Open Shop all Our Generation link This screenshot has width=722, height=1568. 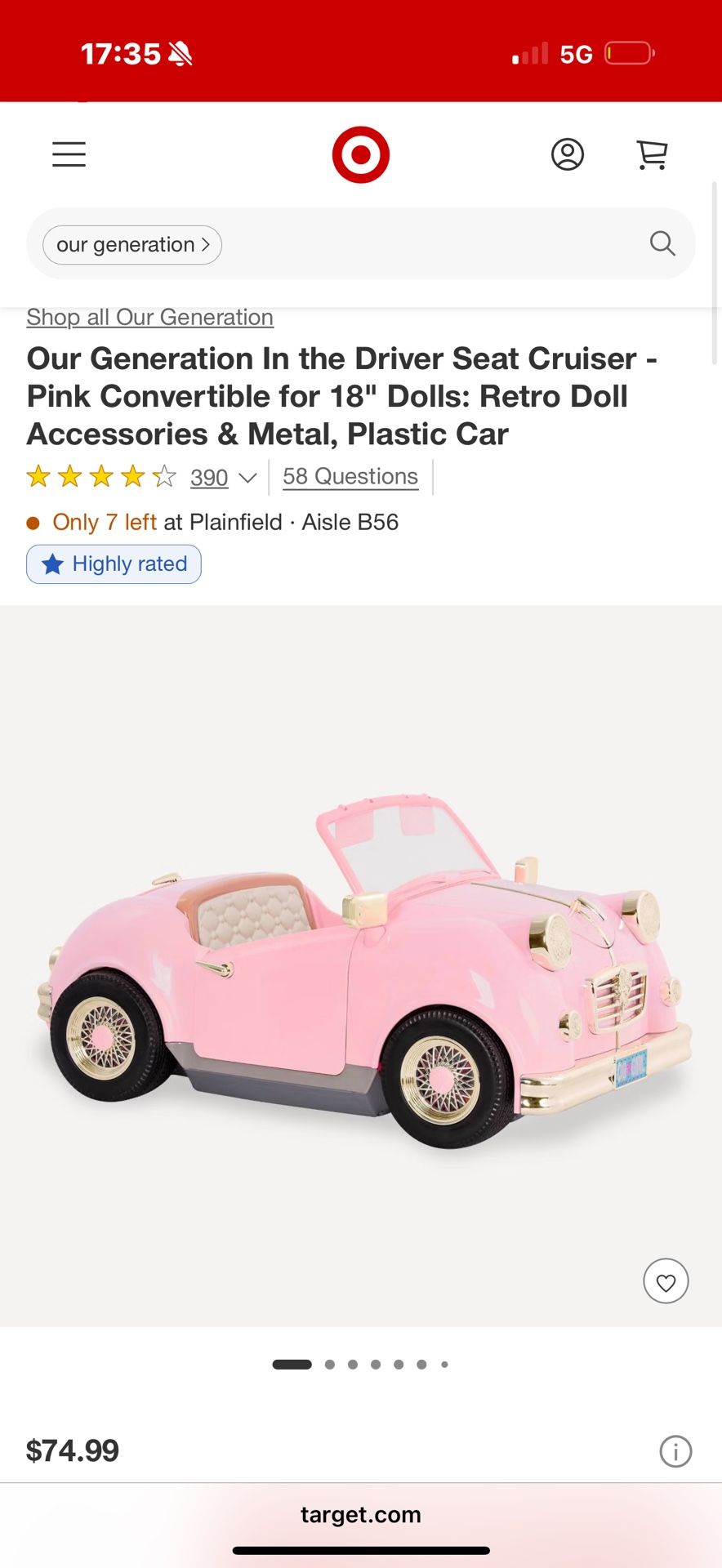pyautogui.click(x=149, y=317)
